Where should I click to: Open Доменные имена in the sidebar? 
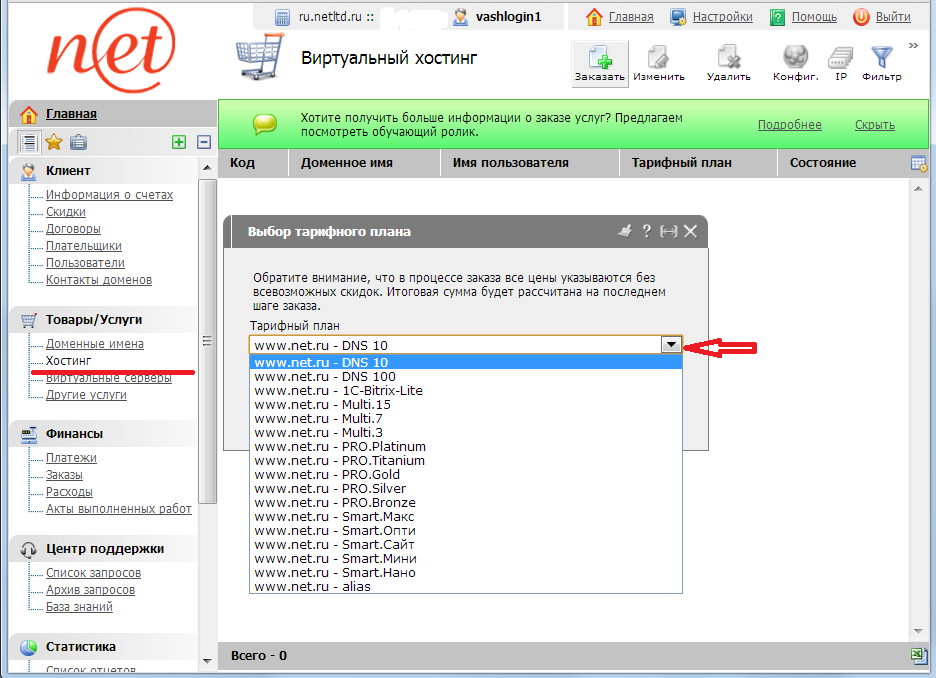pos(94,344)
